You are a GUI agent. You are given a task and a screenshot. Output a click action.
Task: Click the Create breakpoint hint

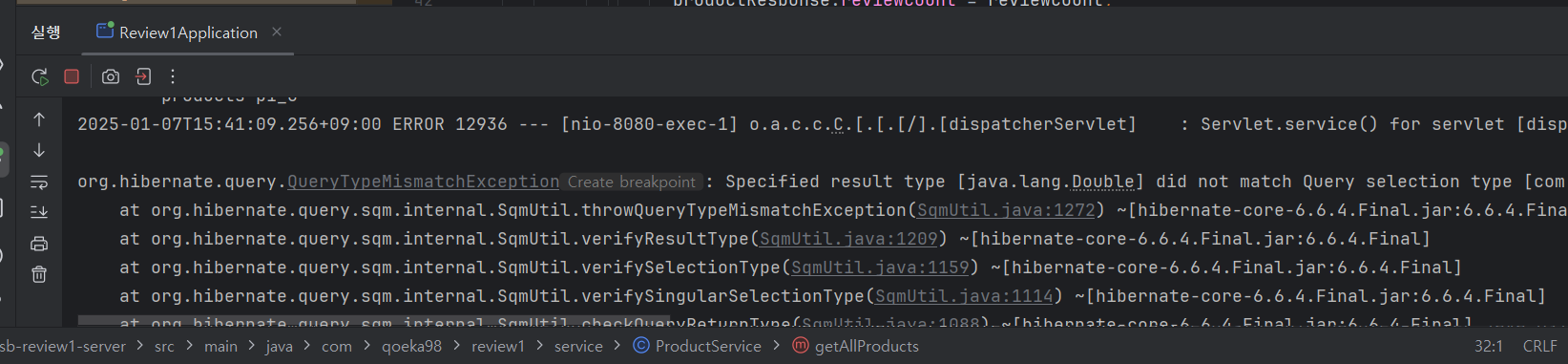coord(632,182)
